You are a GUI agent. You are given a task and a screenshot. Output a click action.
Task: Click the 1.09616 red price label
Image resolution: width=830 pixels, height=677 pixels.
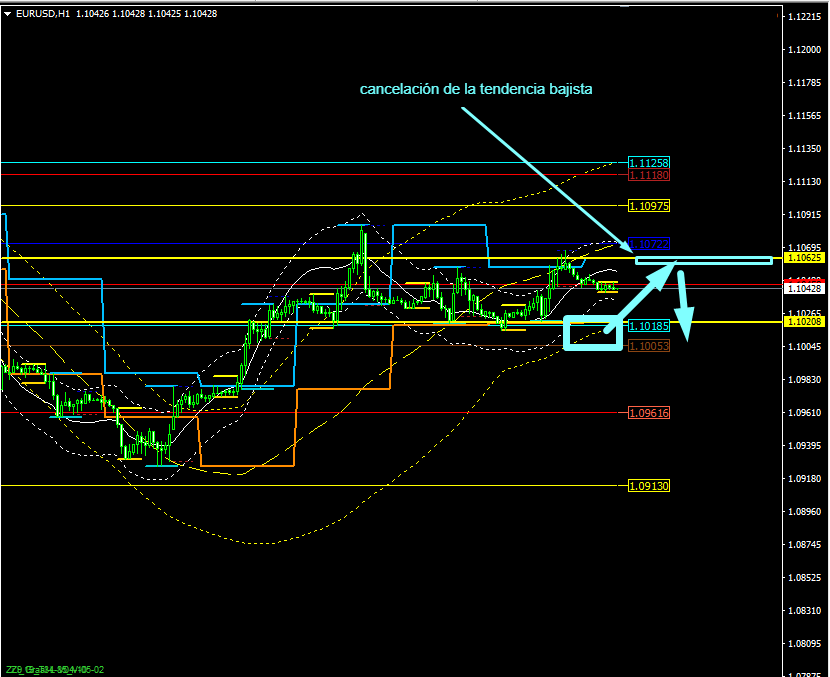648,413
